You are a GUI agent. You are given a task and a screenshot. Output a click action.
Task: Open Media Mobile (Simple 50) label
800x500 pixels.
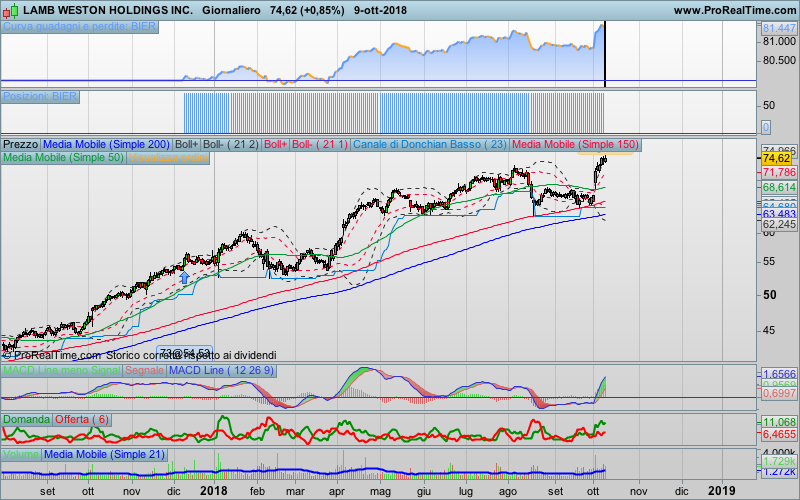(x=63, y=158)
